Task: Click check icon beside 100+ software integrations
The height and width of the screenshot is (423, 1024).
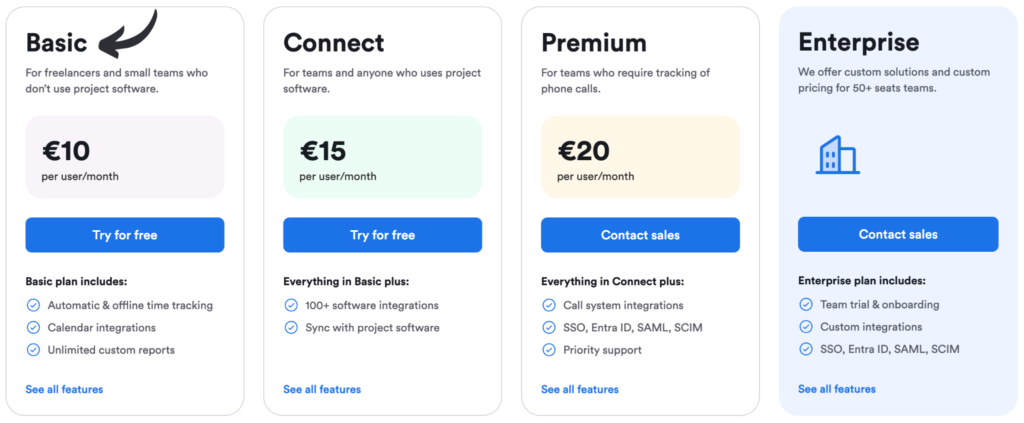Action: pyautogui.click(x=291, y=305)
